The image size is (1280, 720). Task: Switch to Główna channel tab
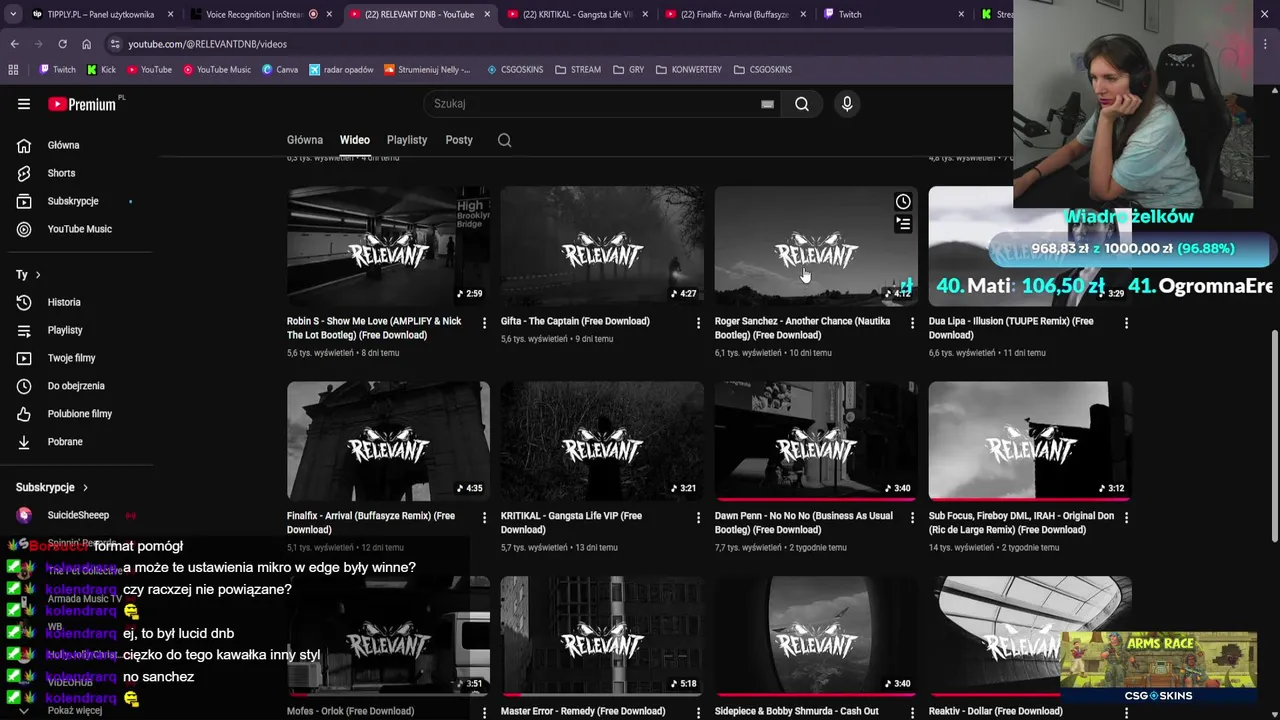(305, 140)
